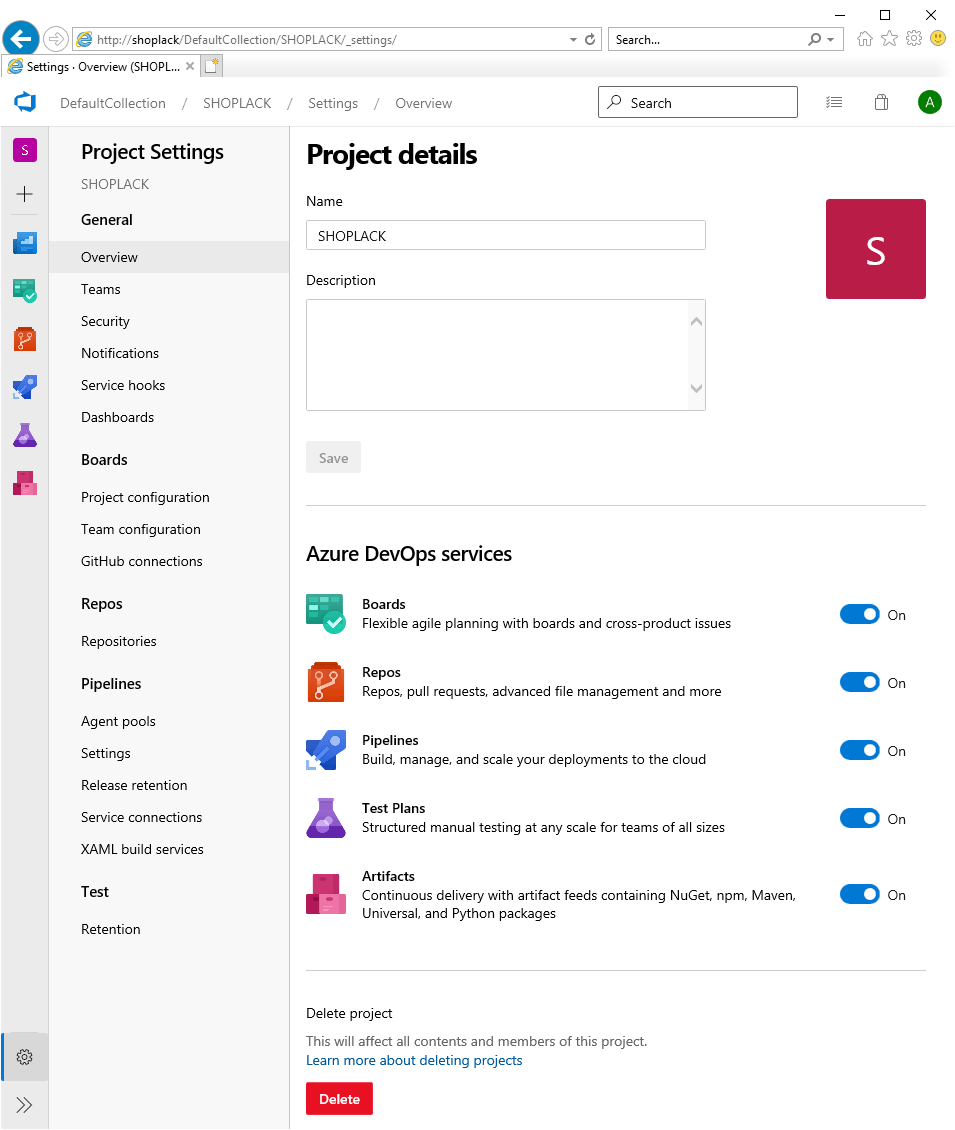Expand left rail with double chevron

pyautogui.click(x=25, y=1105)
